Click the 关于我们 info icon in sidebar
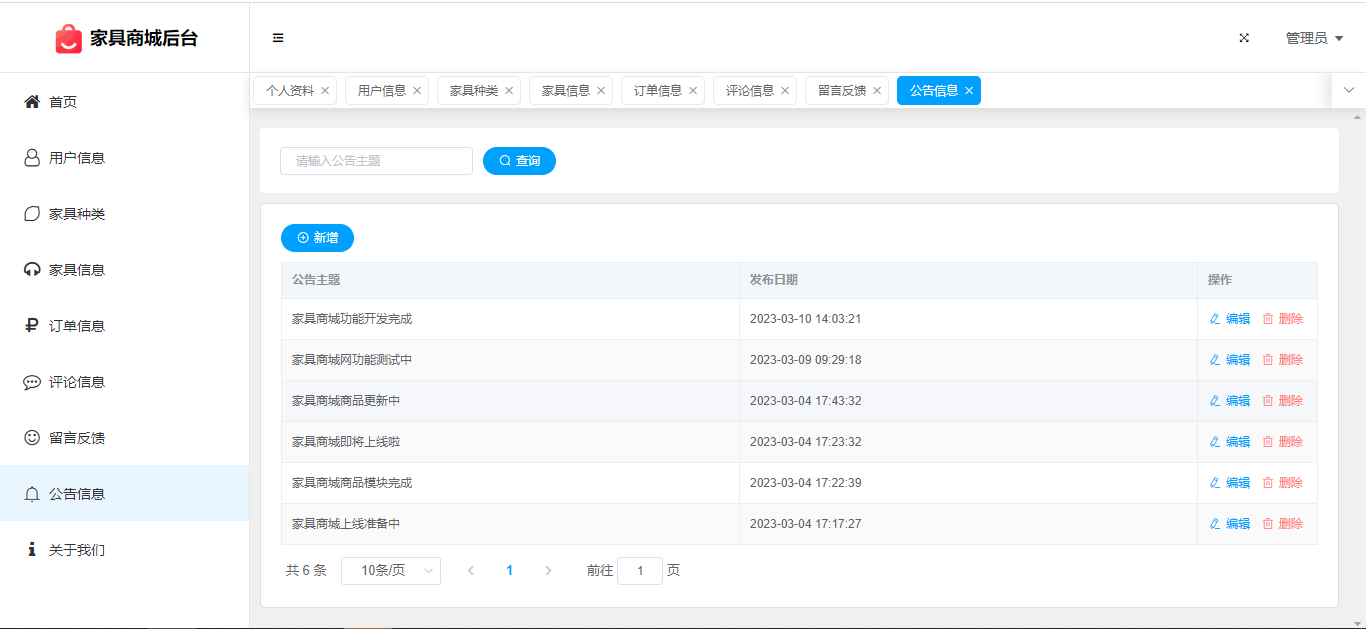 coord(32,550)
